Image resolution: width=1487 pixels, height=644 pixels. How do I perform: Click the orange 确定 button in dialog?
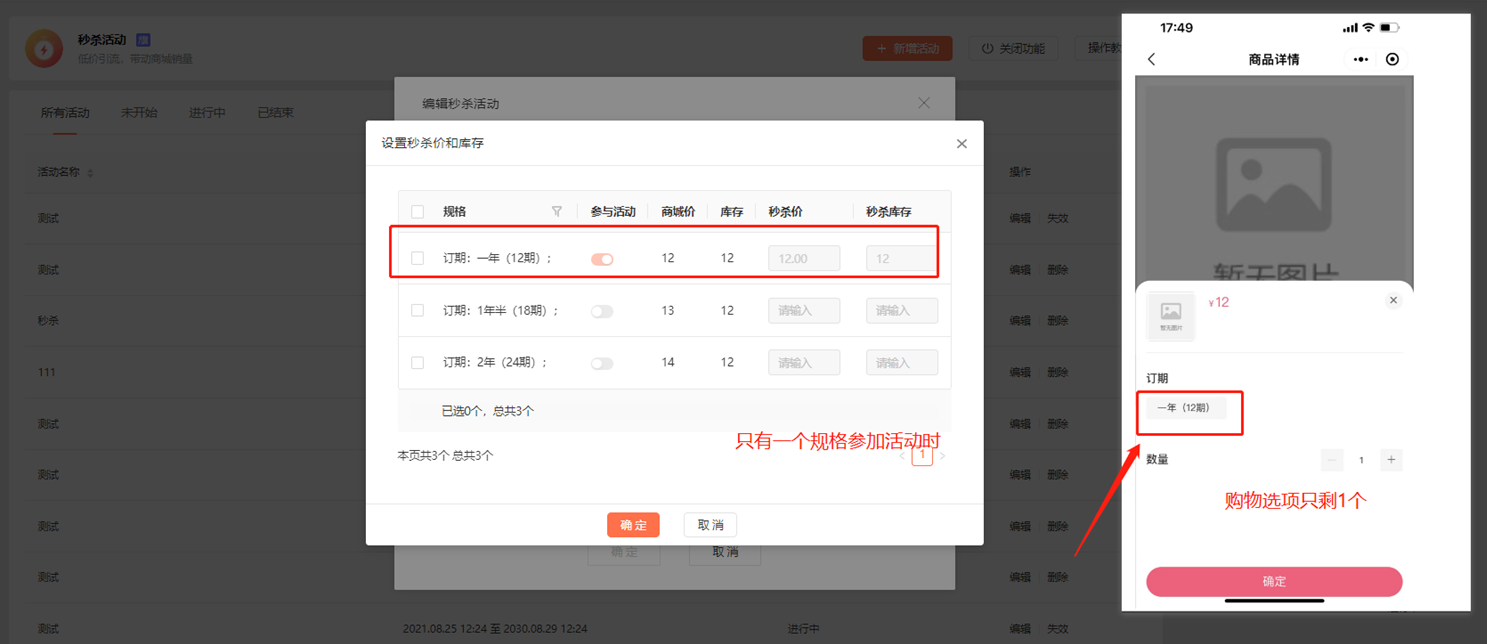(633, 525)
